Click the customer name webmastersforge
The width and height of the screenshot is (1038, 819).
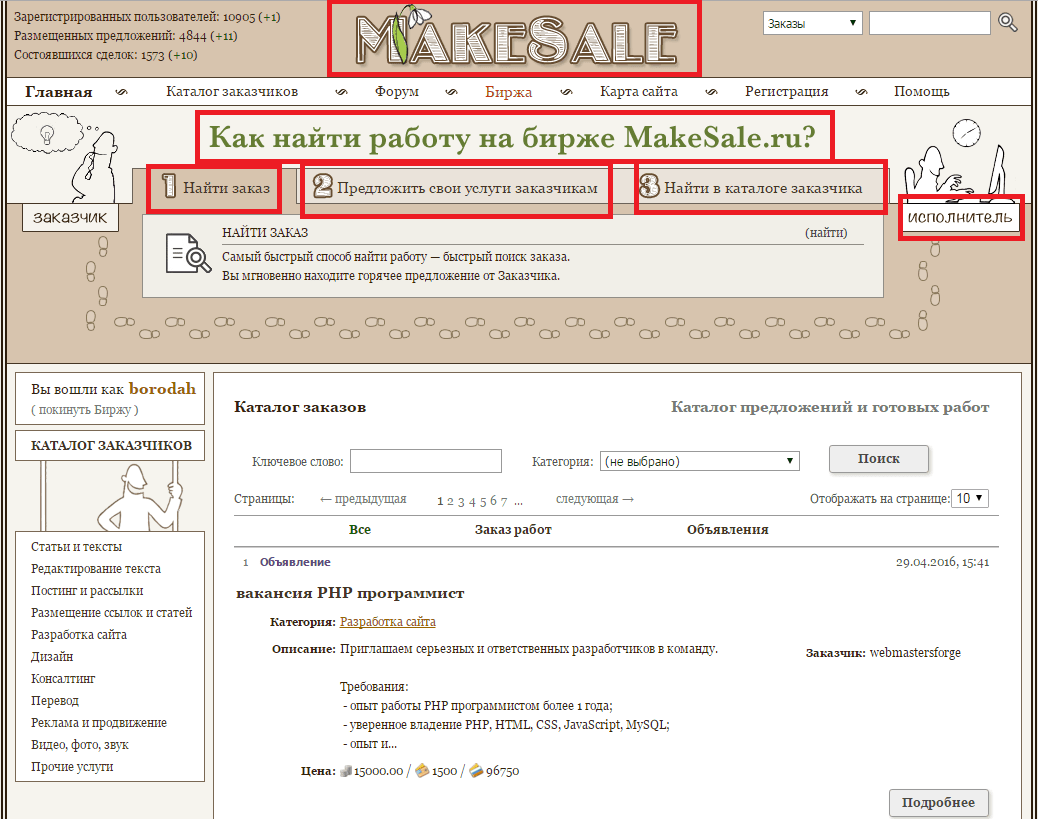(x=915, y=653)
